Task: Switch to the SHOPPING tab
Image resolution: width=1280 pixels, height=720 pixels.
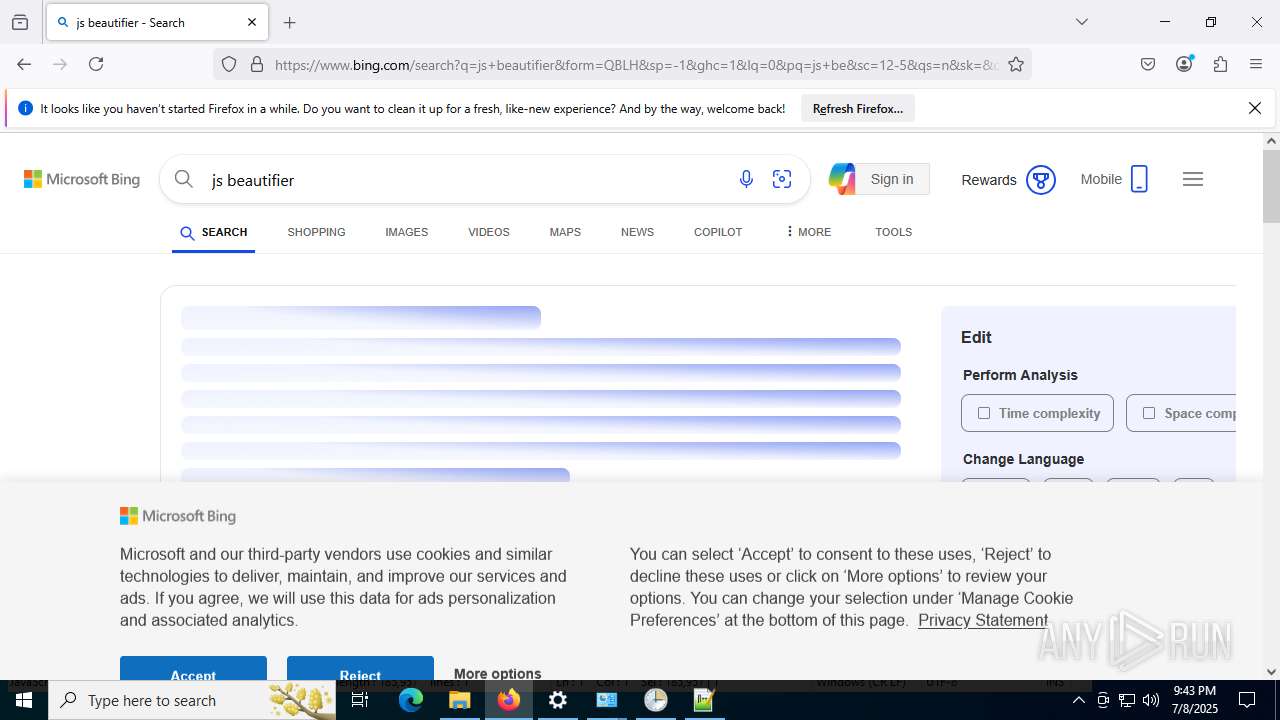Action: pos(316,232)
